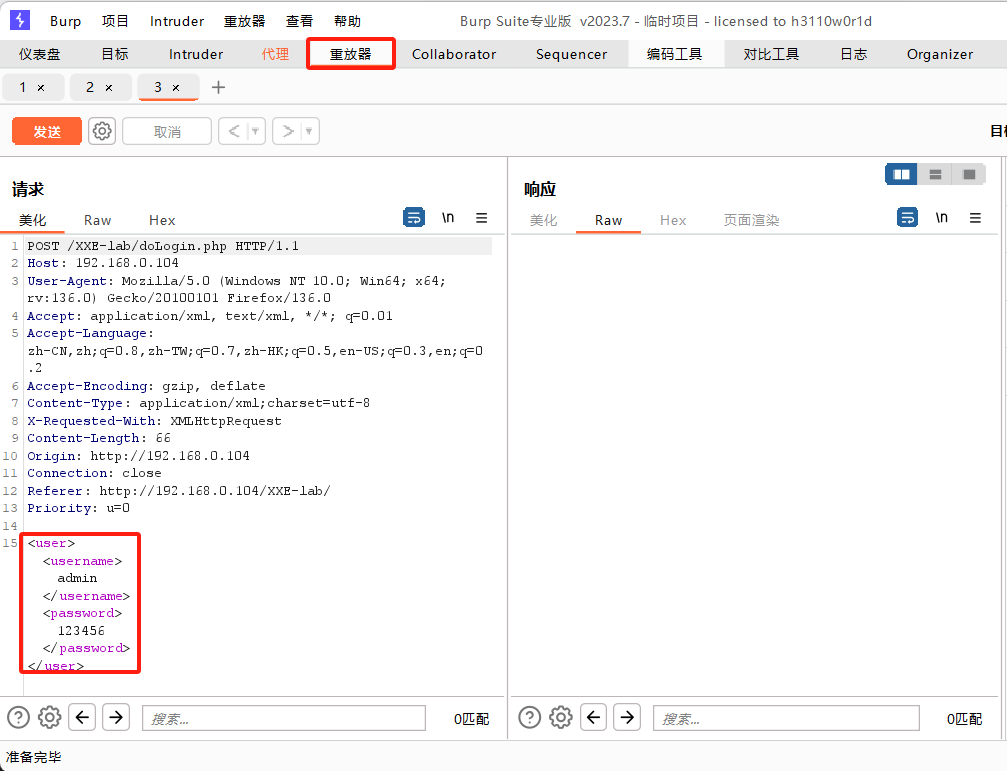This screenshot has height=771, width=1007.
Task: Open the 项目 menu
Action: [x=115, y=21]
